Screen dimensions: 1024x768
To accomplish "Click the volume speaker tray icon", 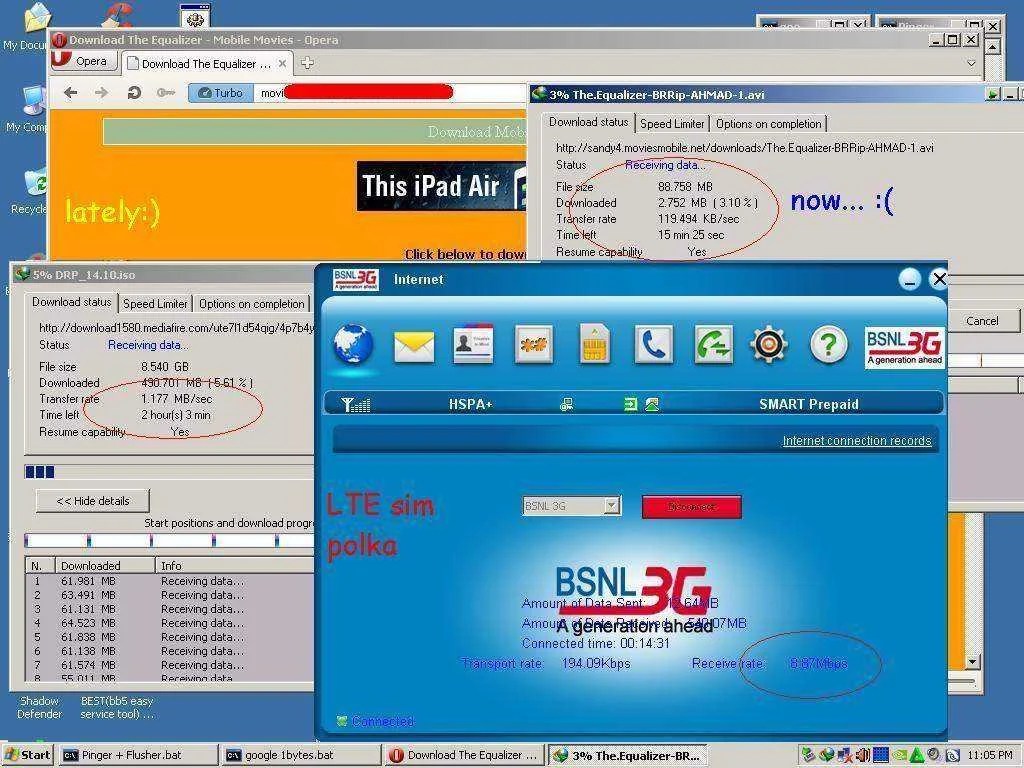I will 862,755.
